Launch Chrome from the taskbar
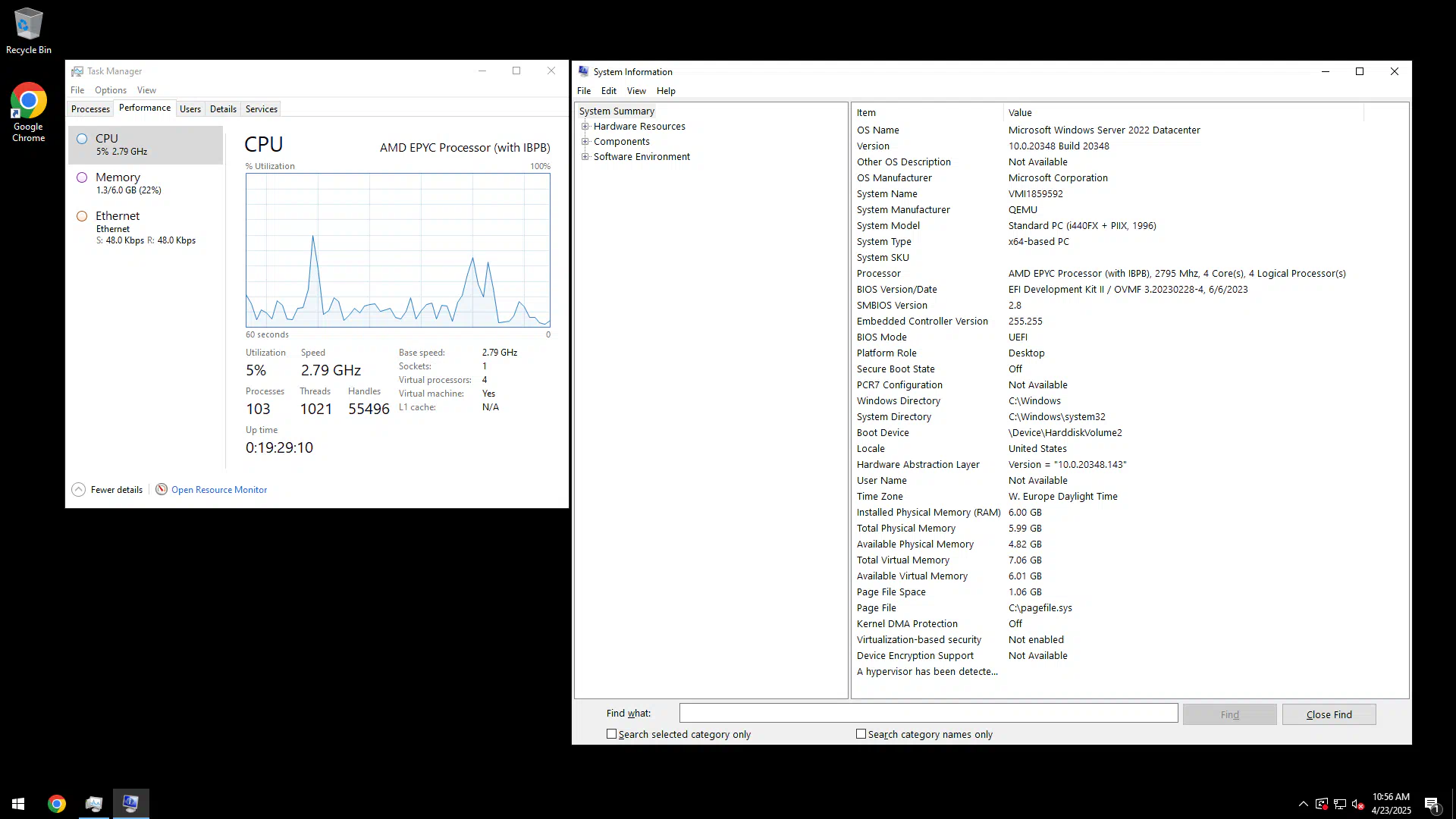 click(x=57, y=804)
